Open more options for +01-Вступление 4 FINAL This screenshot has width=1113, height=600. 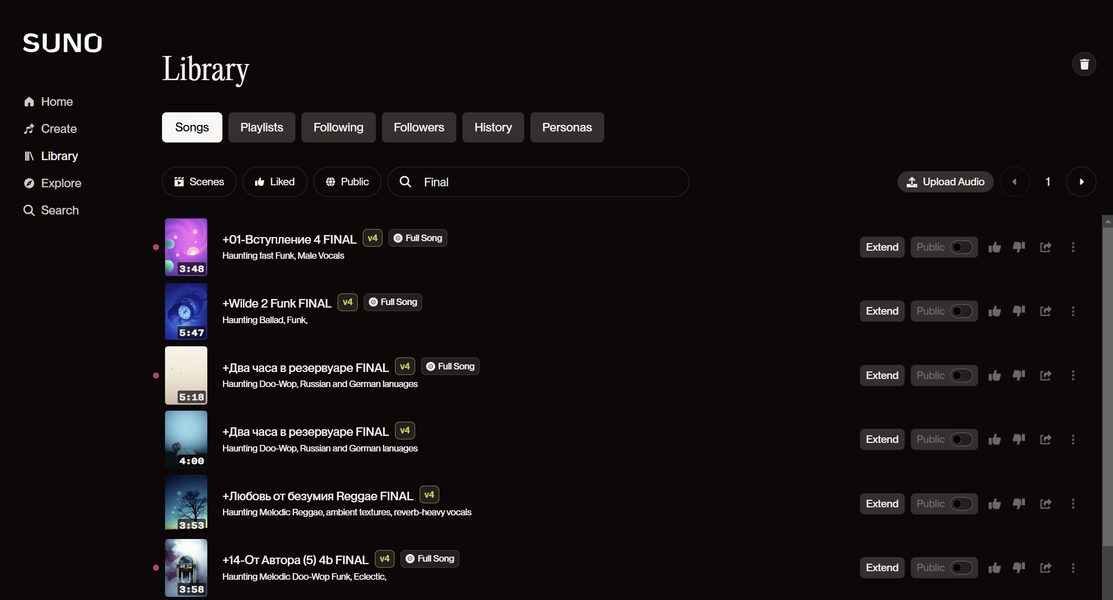1073,247
